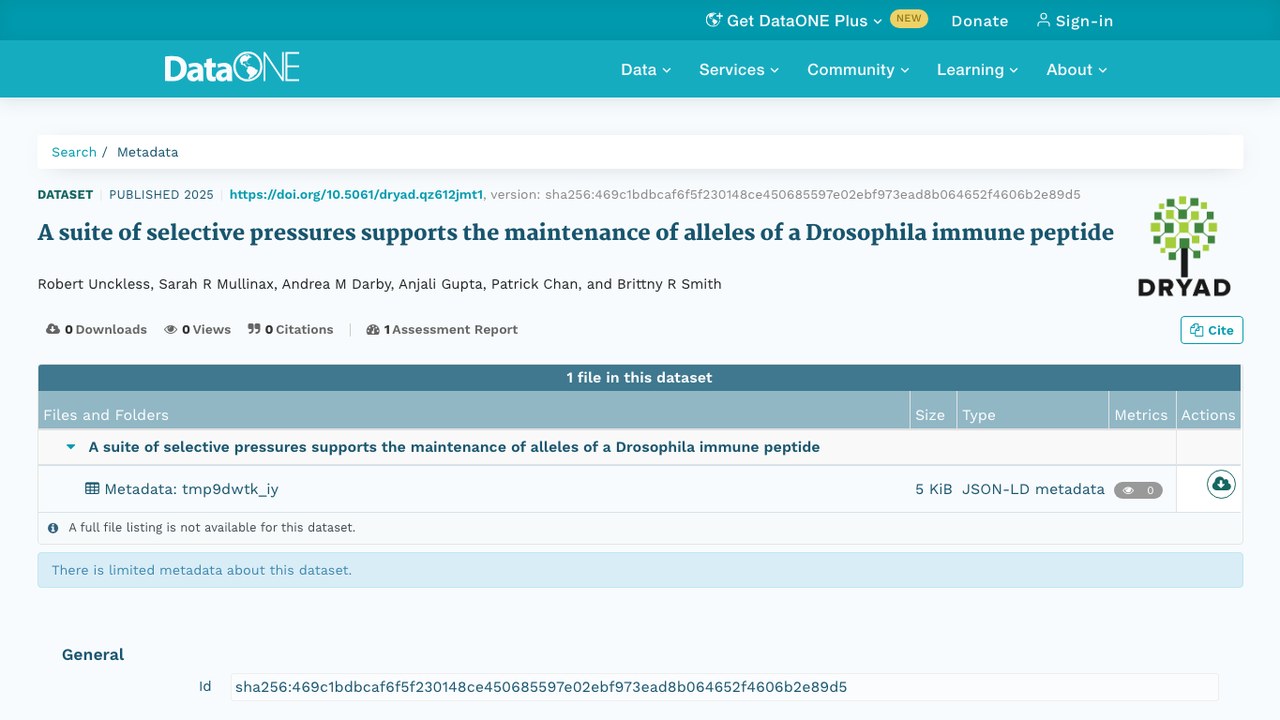Image resolution: width=1280 pixels, height=720 pixels.
Task: Click the Sign-in user icon
Action: click(x=1043, y=20)
